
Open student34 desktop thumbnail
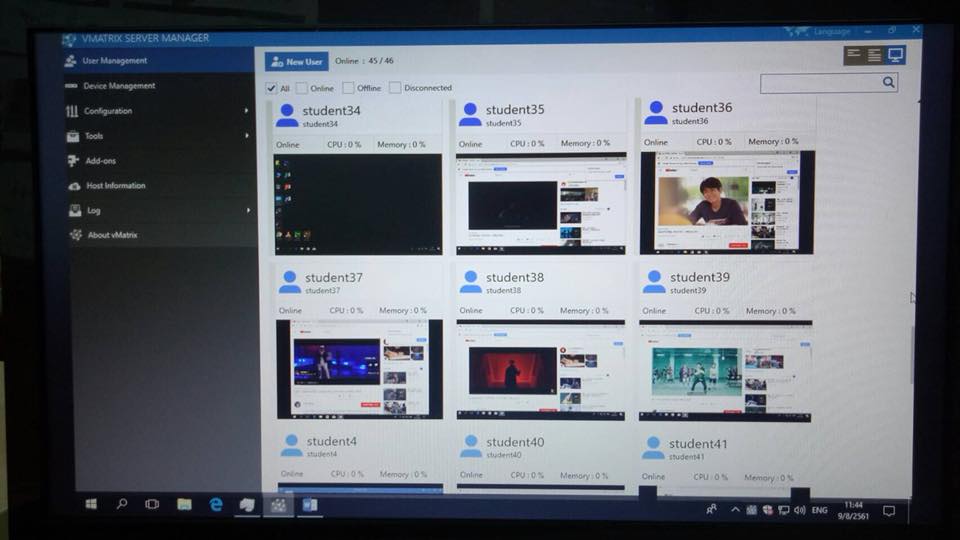(358, 204)
